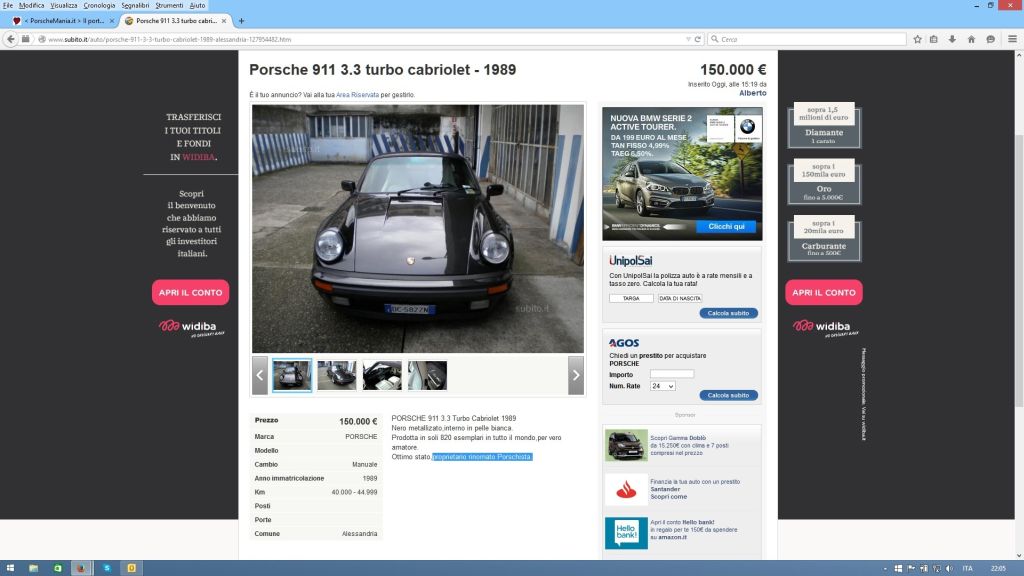1024x576 pixels.
Task: Close the Porsche 911 3.3 turbo cabriolet tab
Action: point(224,21)
